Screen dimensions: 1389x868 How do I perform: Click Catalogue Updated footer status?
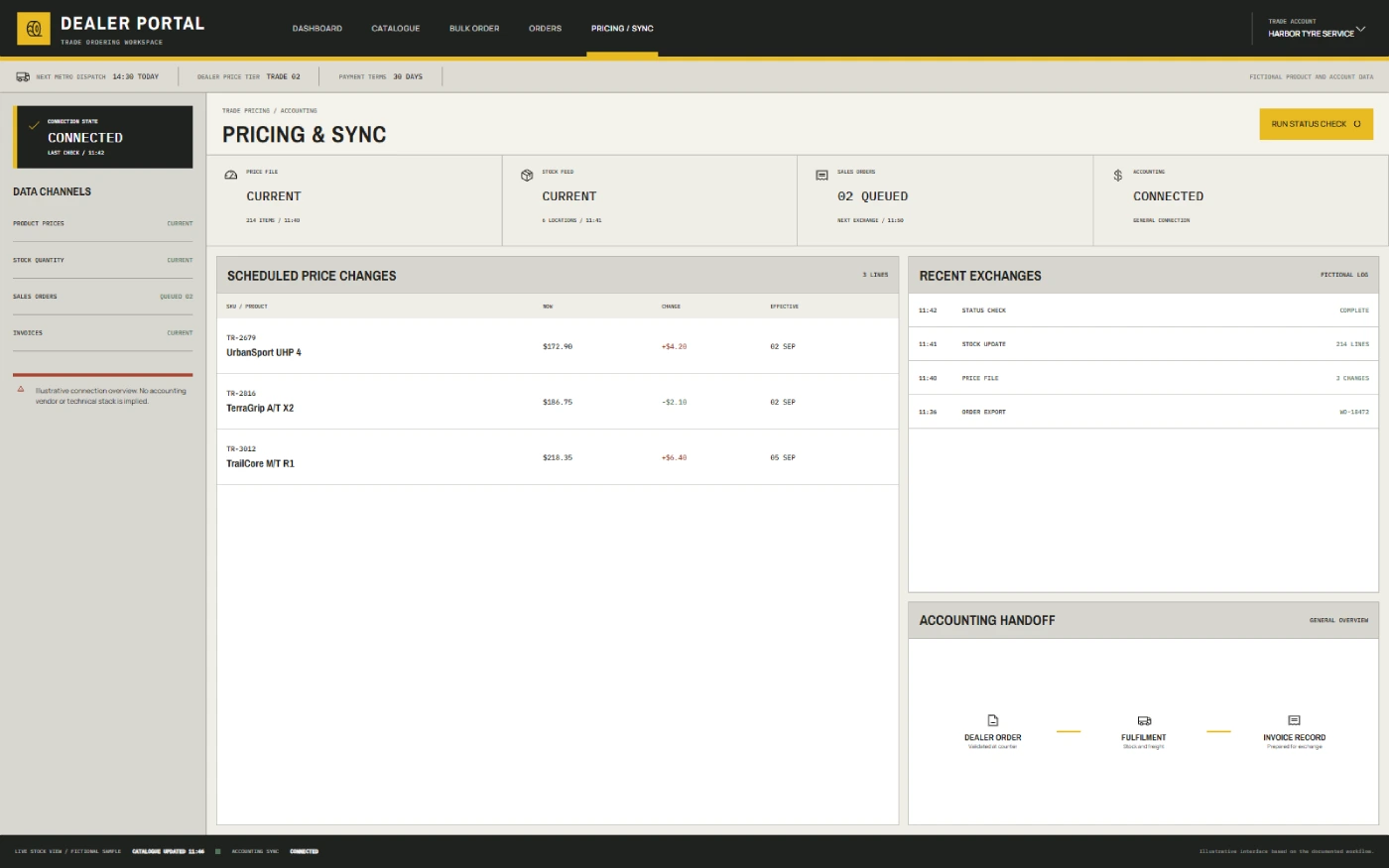(168, 851)
